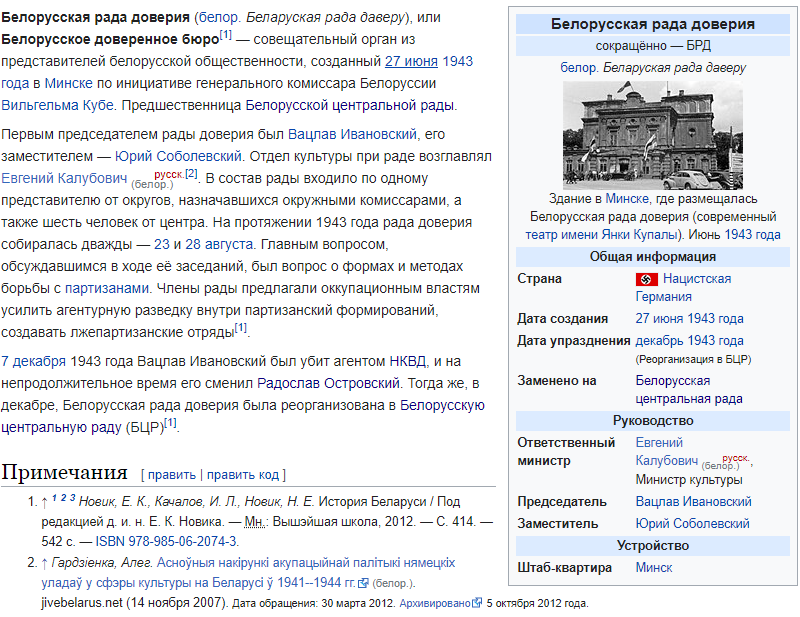Jump to footnote [1] after 'доверенное бюро'
Viewport: 800px width, 617px height.
pyautogui.click(x=226, y=35)
